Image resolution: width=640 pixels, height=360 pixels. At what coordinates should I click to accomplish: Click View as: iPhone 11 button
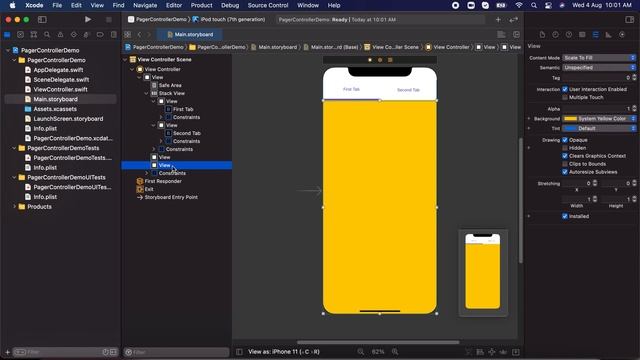click(x=284, y=352)
